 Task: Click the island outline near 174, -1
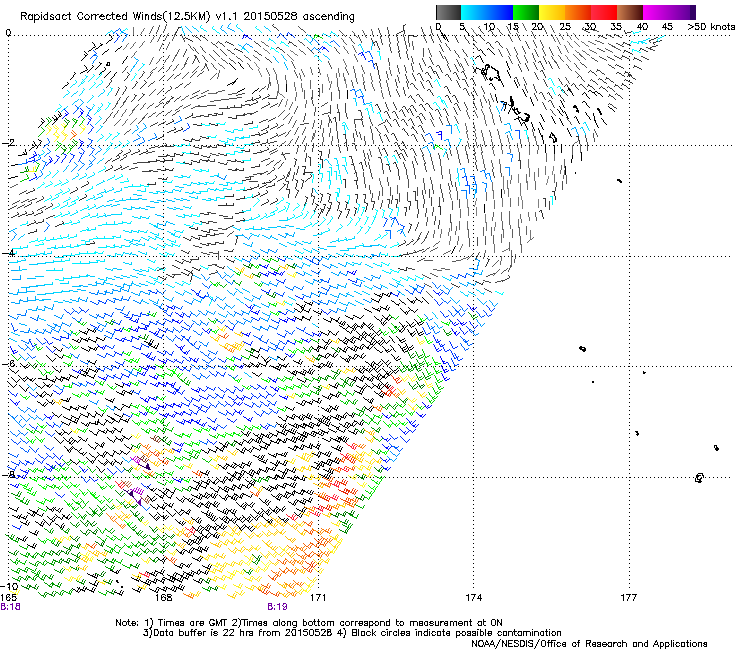(491, 72)
